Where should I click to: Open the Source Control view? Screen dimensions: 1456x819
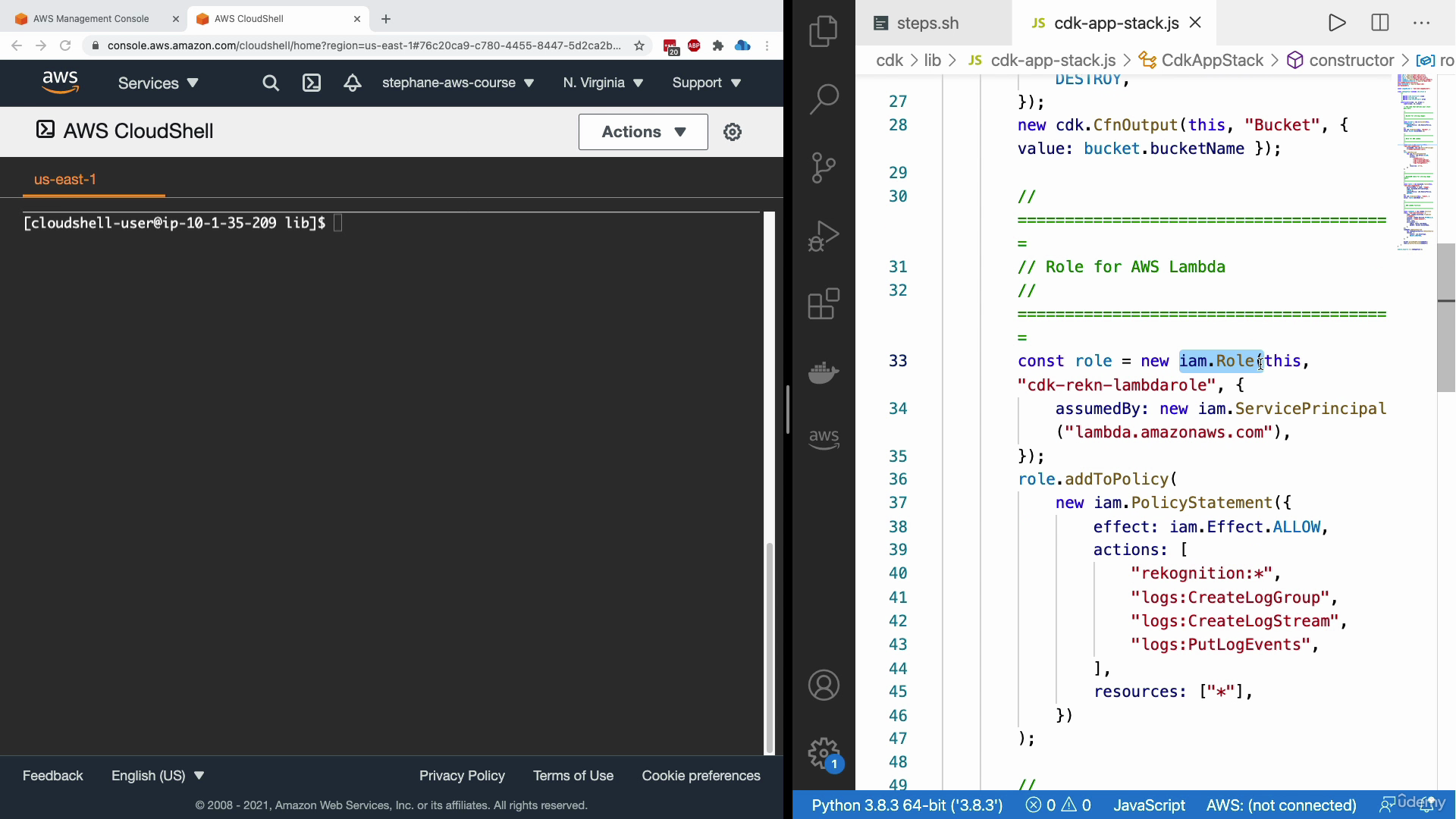(x=824, y=168)
